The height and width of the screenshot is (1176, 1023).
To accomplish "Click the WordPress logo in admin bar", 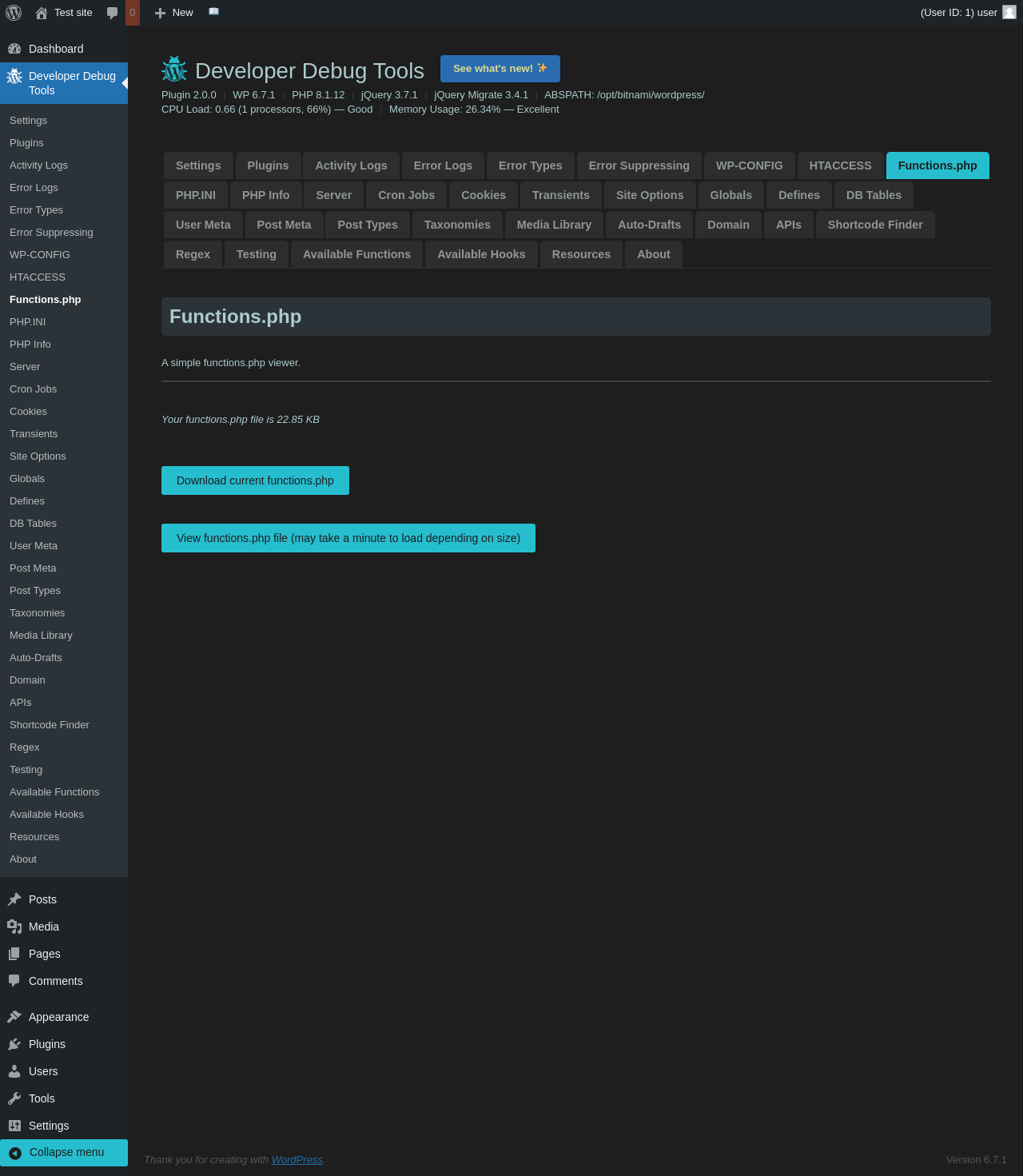I will tap(14, 13).
